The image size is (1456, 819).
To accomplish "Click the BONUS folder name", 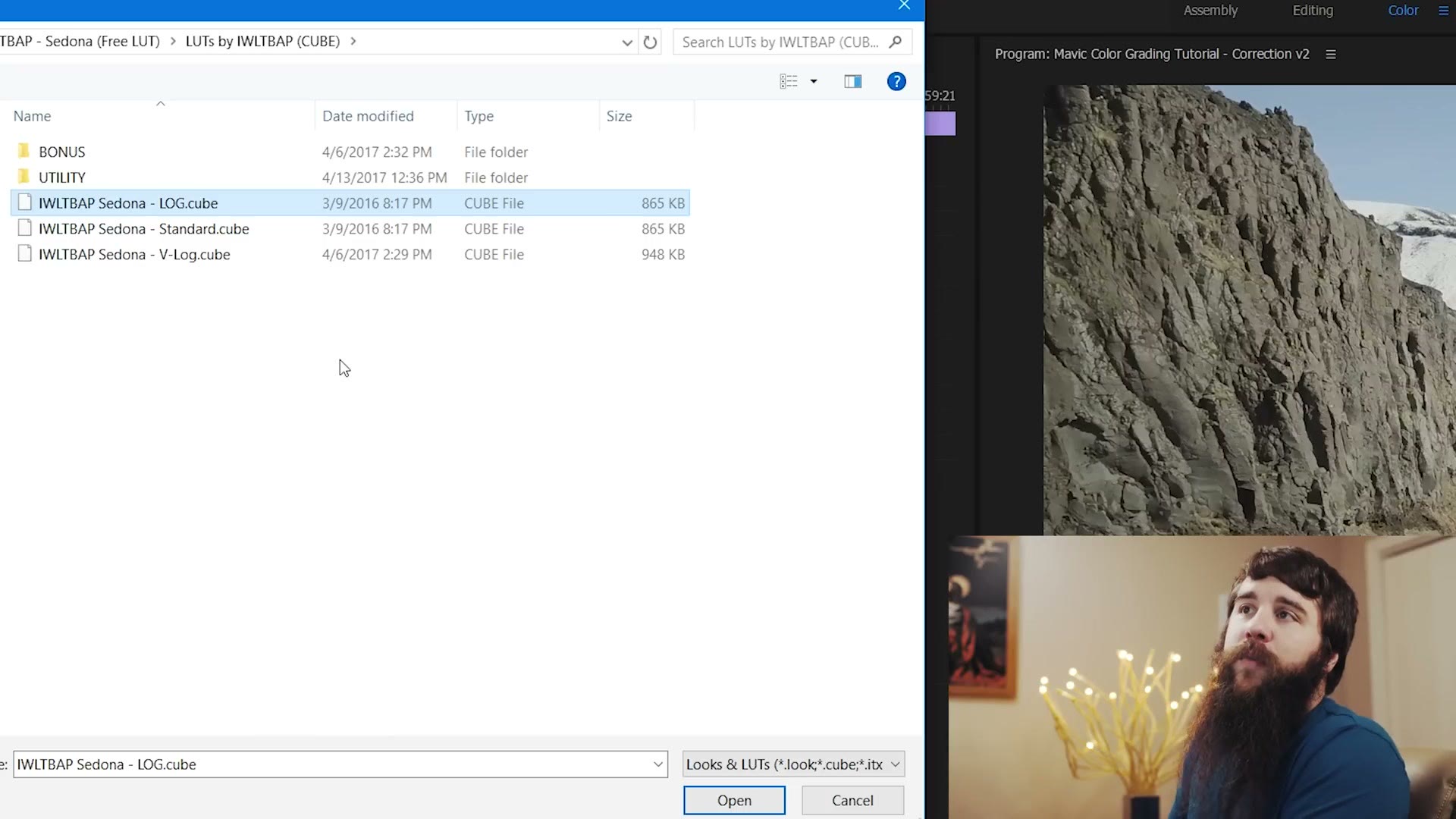I will pyautogui.click(x=62, y=152).
